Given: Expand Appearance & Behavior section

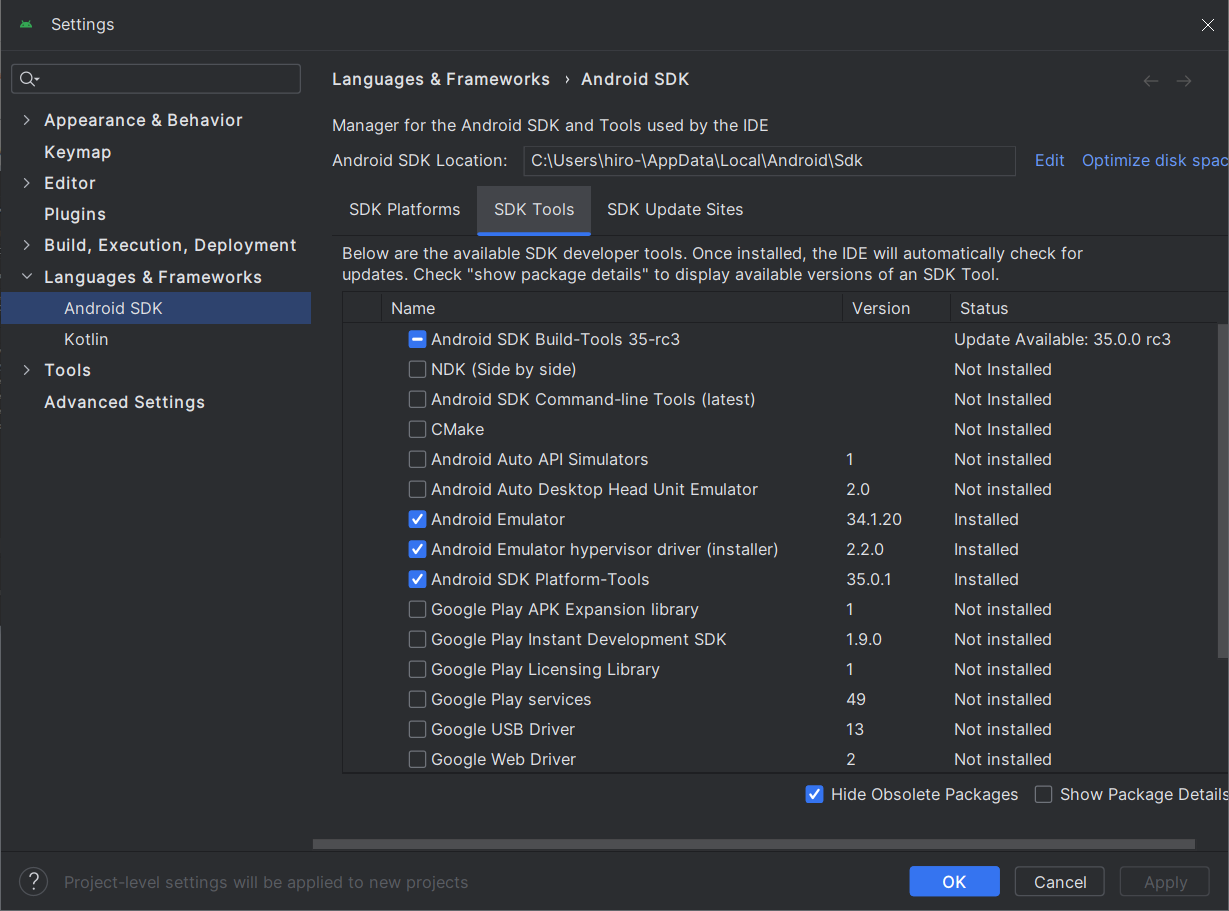Looking at the screenshot, I should tap(27, 120).
